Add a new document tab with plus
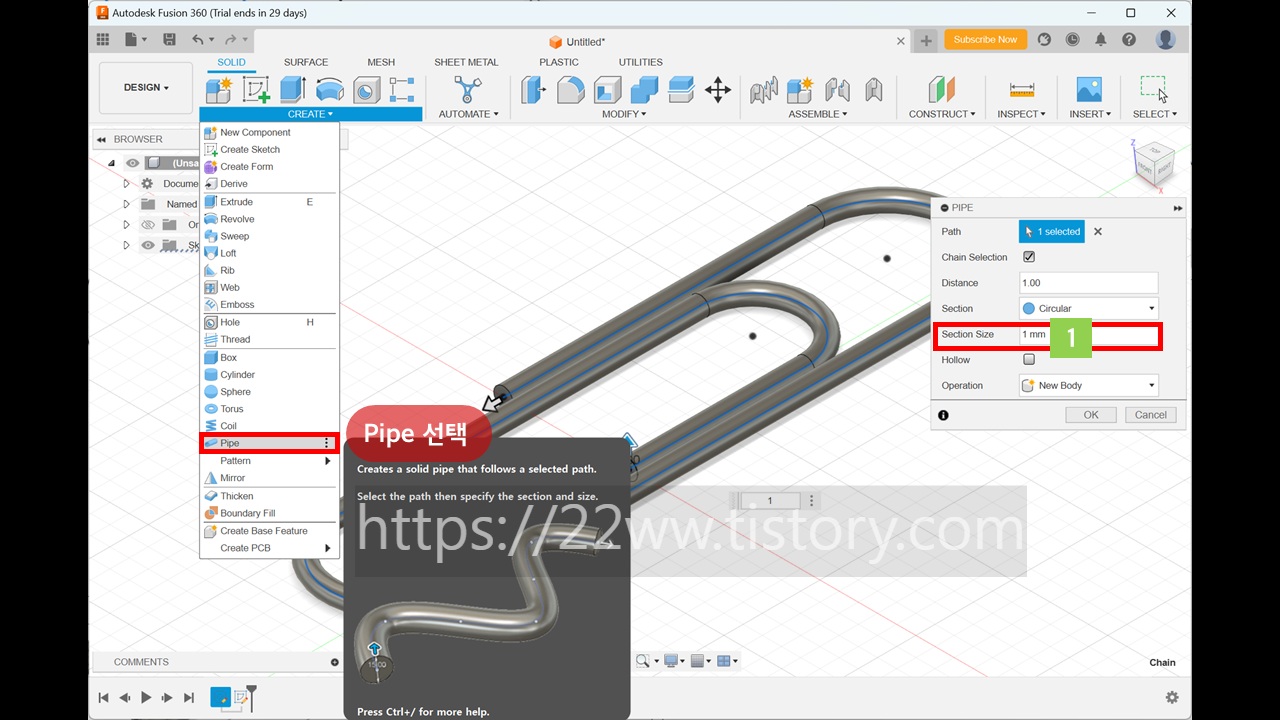Screen dimensions: 1280x720 [x=926, y=41]
